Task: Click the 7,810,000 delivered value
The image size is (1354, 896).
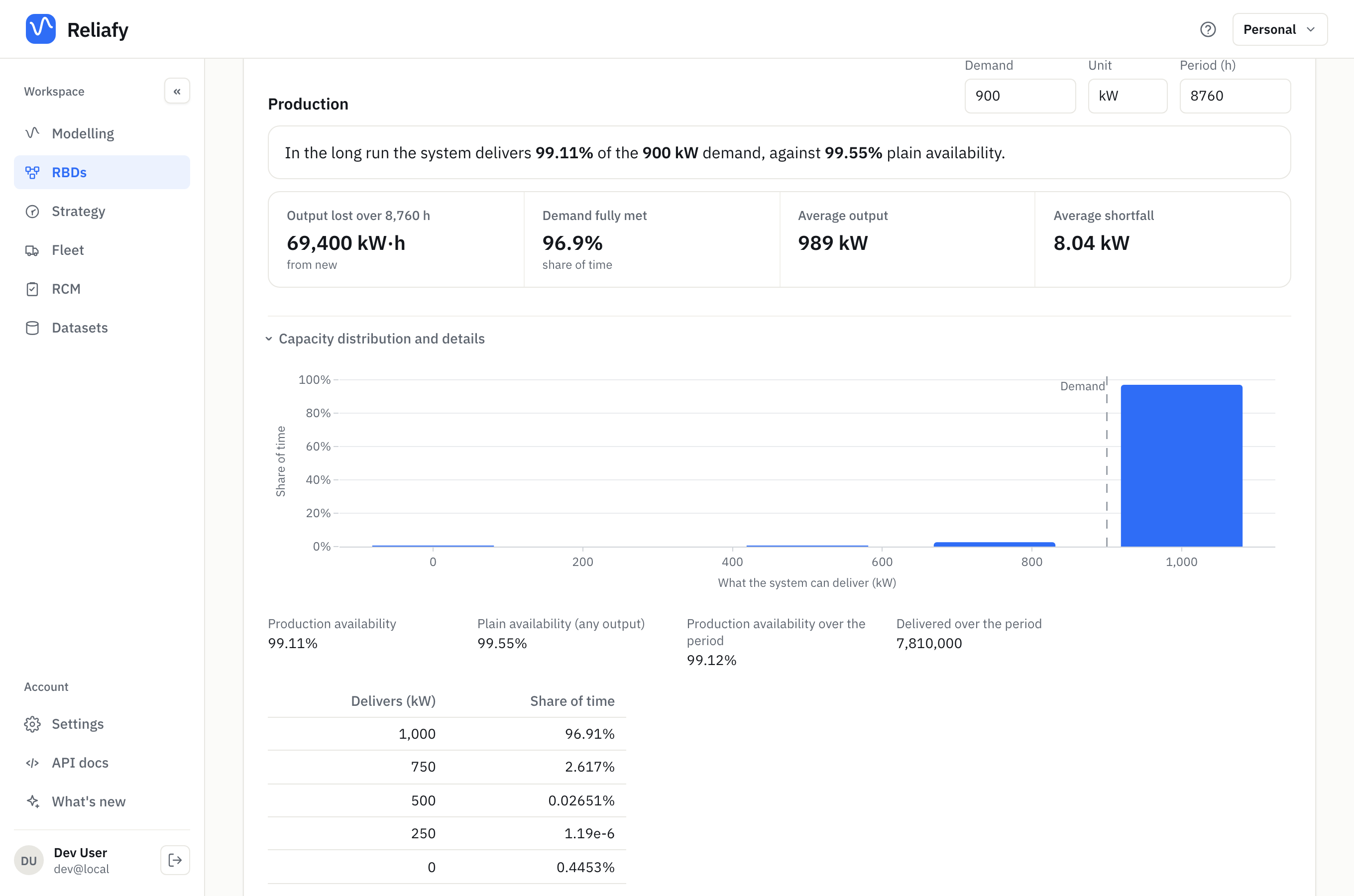Action: [929, 644]
